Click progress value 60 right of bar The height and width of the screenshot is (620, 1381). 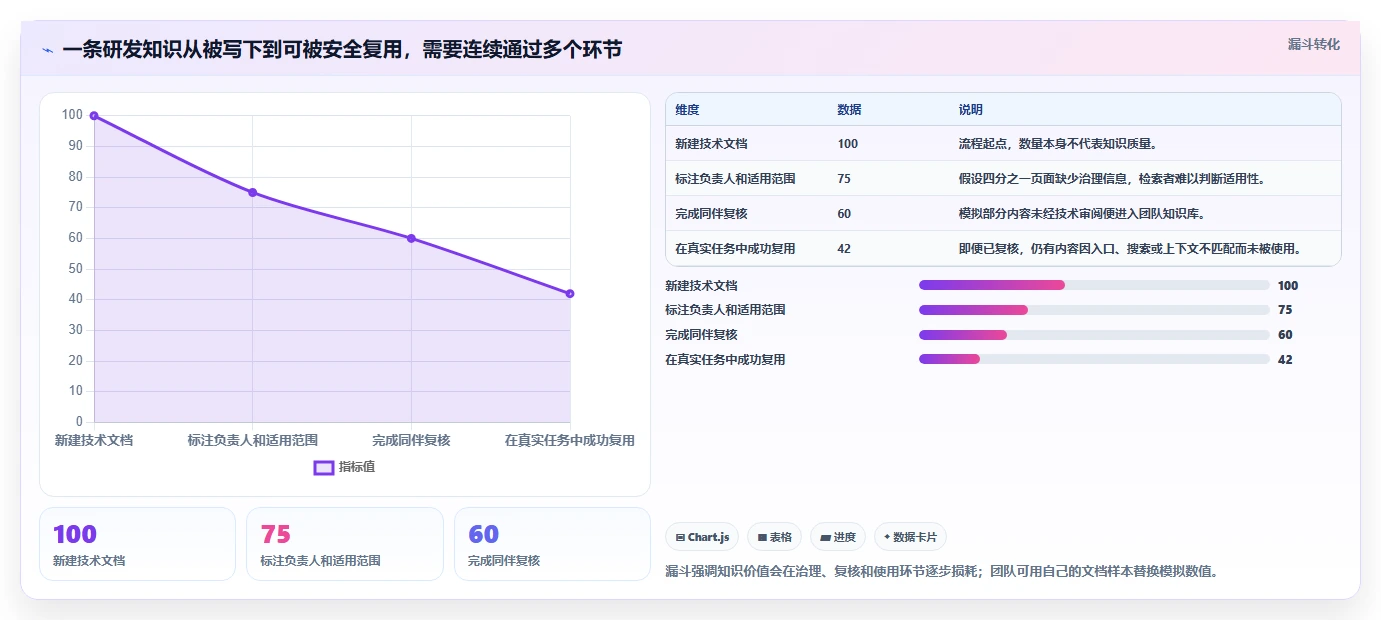point(1285,335)
